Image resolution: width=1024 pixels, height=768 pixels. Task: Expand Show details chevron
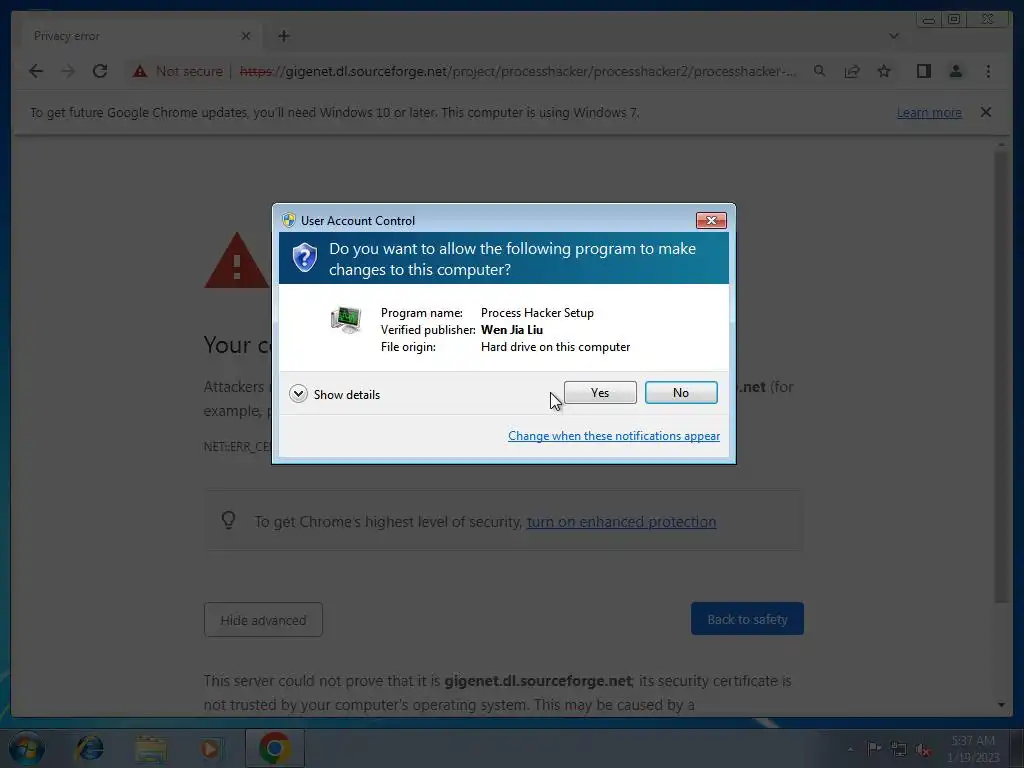[298, 394]
